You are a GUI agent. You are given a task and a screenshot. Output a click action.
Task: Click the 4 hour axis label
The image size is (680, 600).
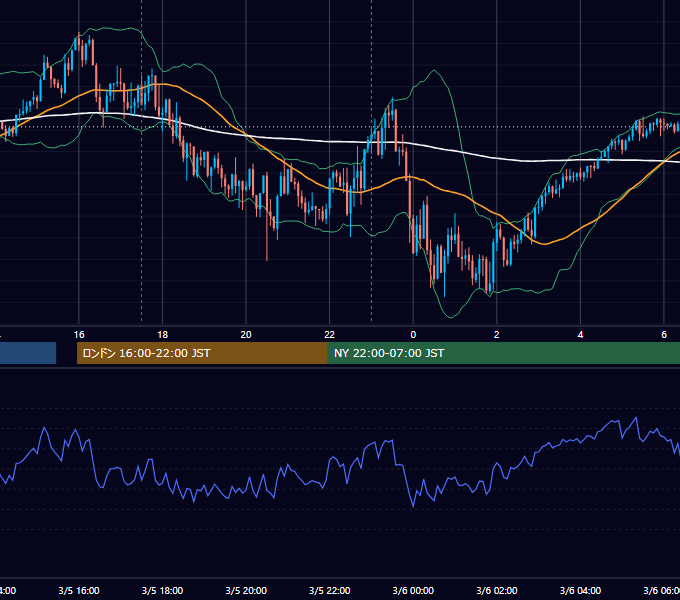(580, 335)
